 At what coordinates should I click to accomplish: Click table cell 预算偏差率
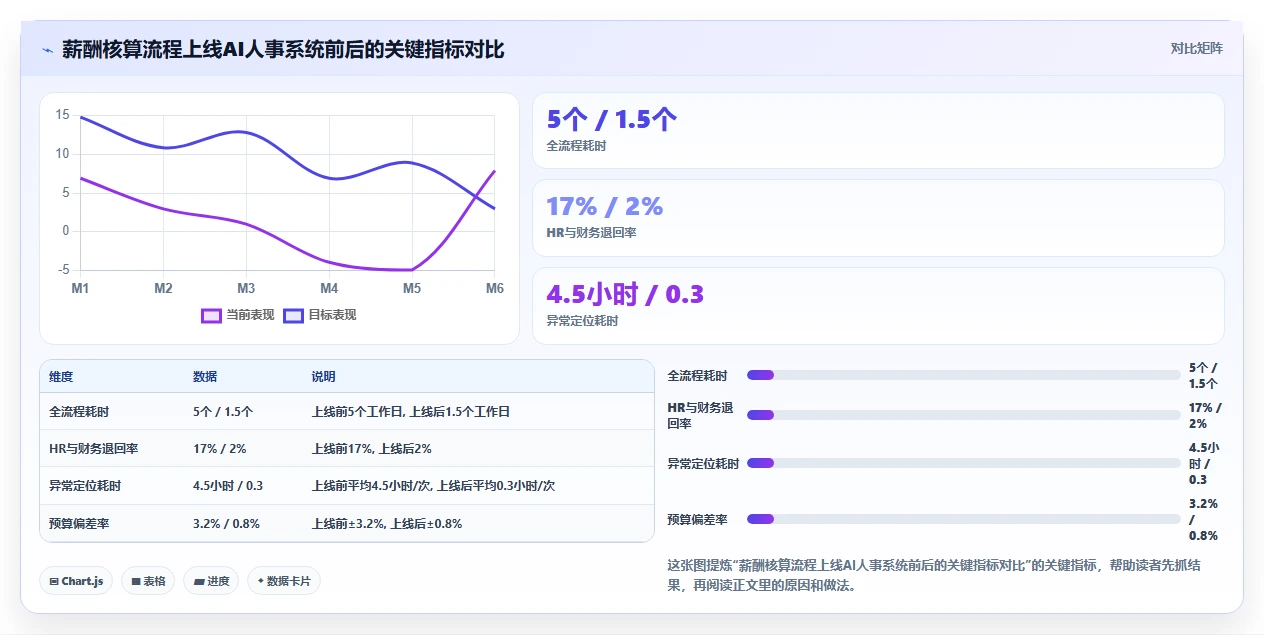pos(79,524)
